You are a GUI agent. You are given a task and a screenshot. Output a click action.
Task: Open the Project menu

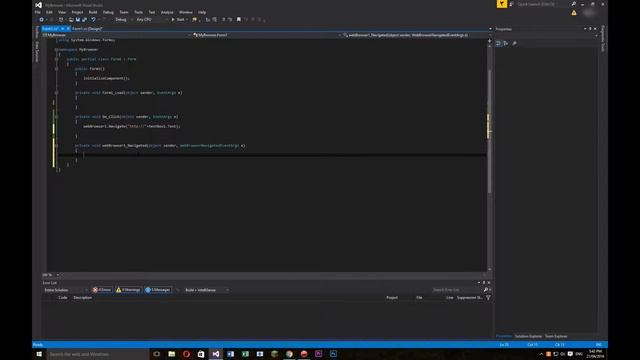coord(77,12)
